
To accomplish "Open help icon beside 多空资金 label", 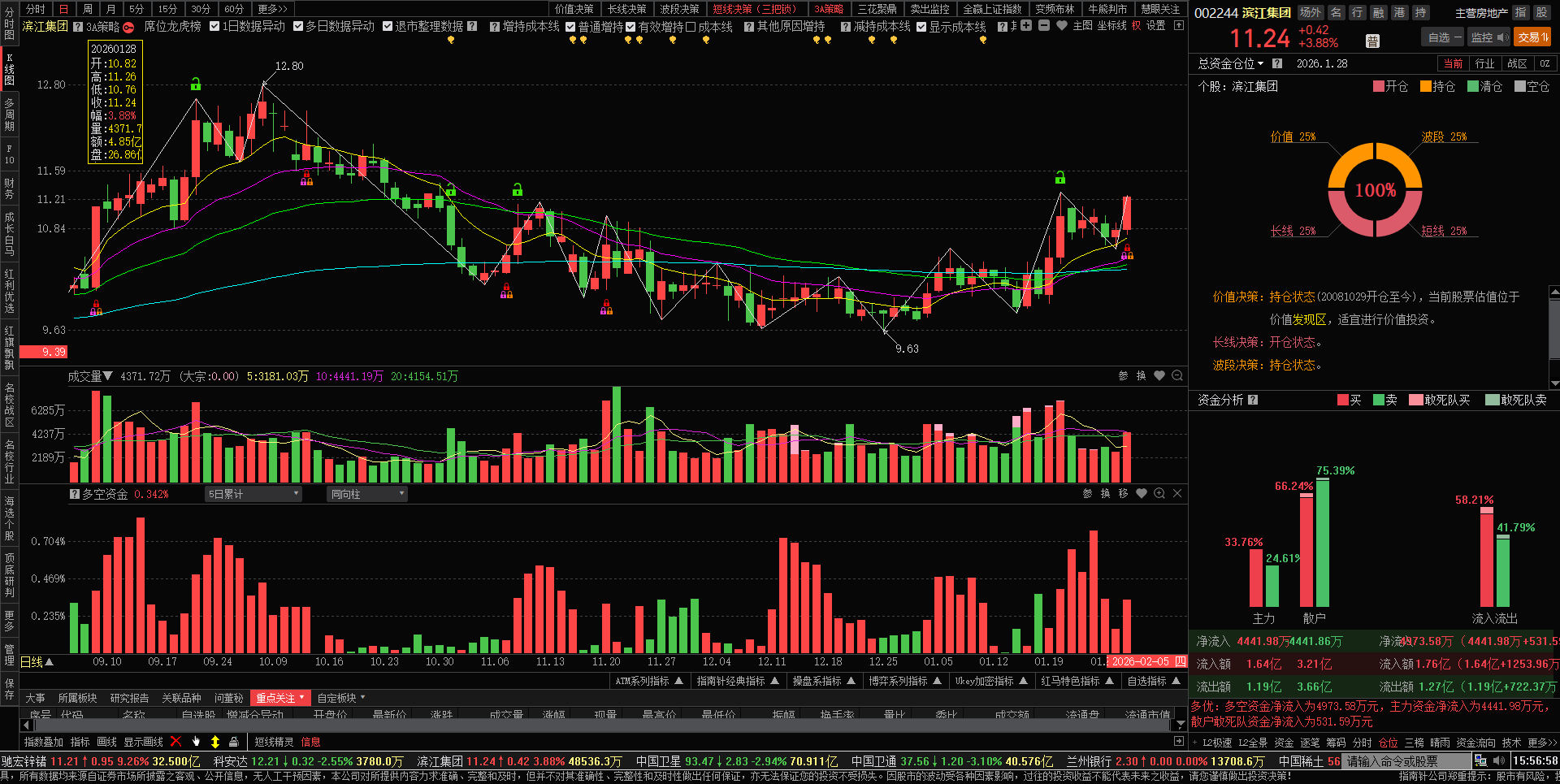I will 75,494.
